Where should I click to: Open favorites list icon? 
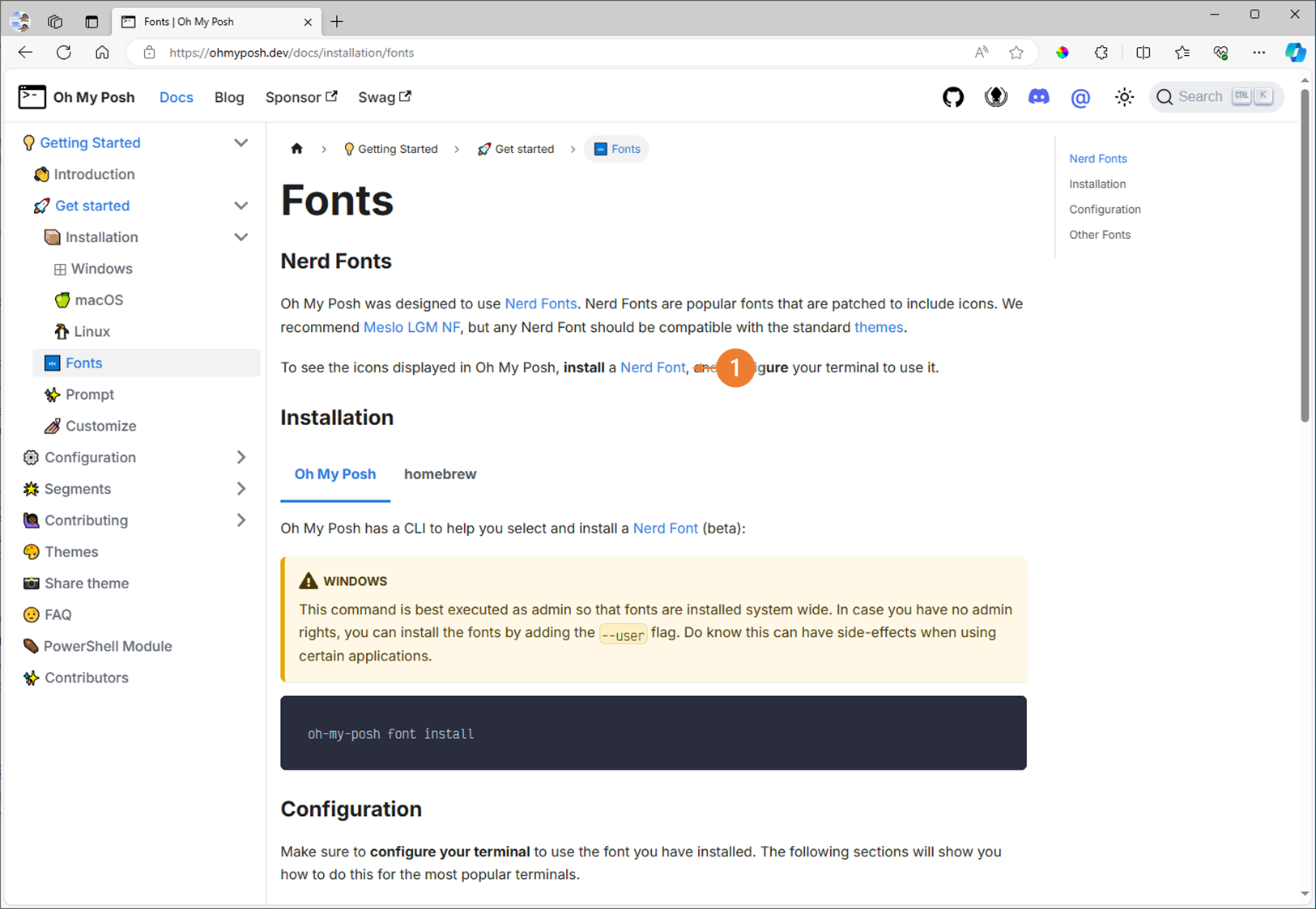1182,53
